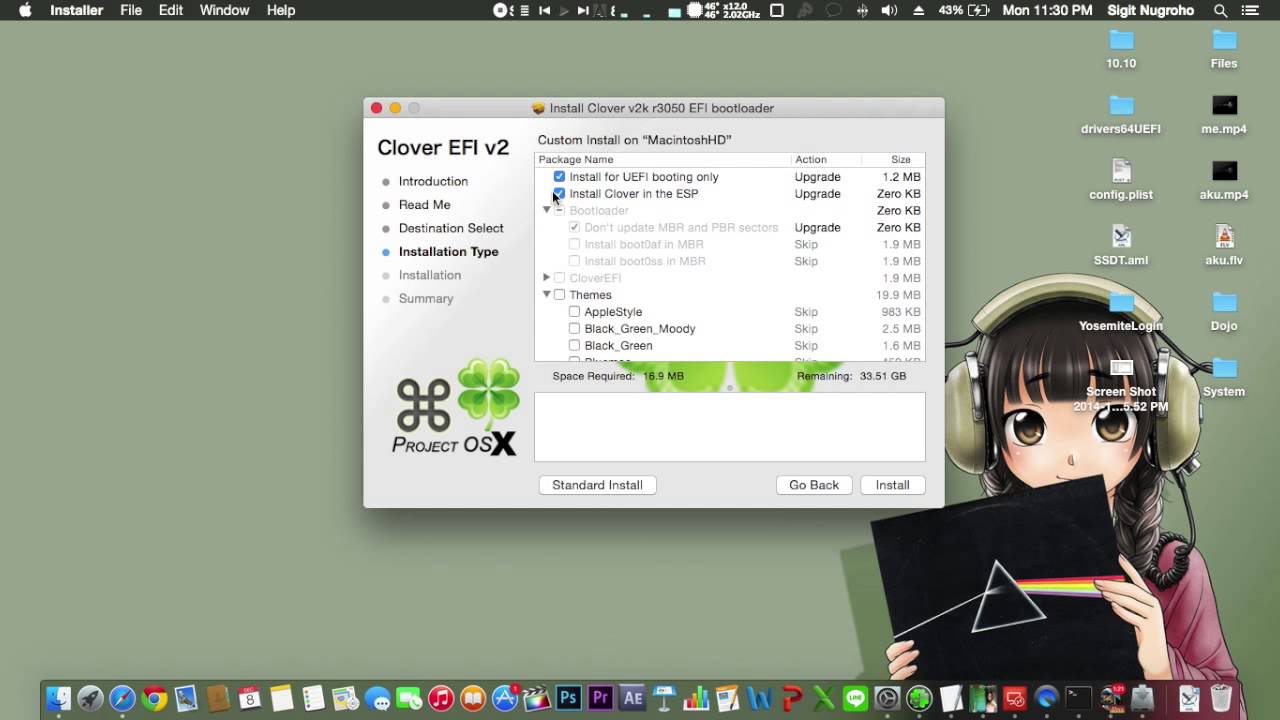The width and height of the screenshot is (1280, 720).
Task: Select the YosemiteLogin folder on desktop
Action: click(1121, 312)
